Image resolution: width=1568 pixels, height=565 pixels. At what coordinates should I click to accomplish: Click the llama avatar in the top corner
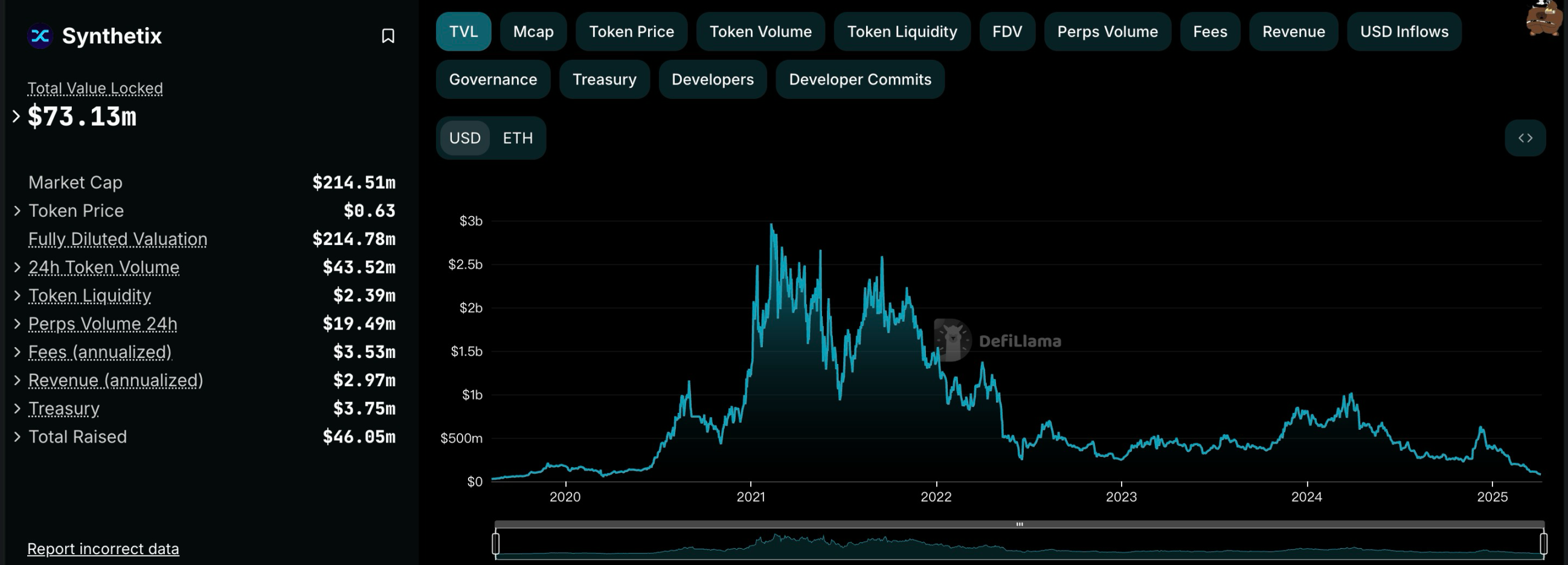pos(1546,18)
